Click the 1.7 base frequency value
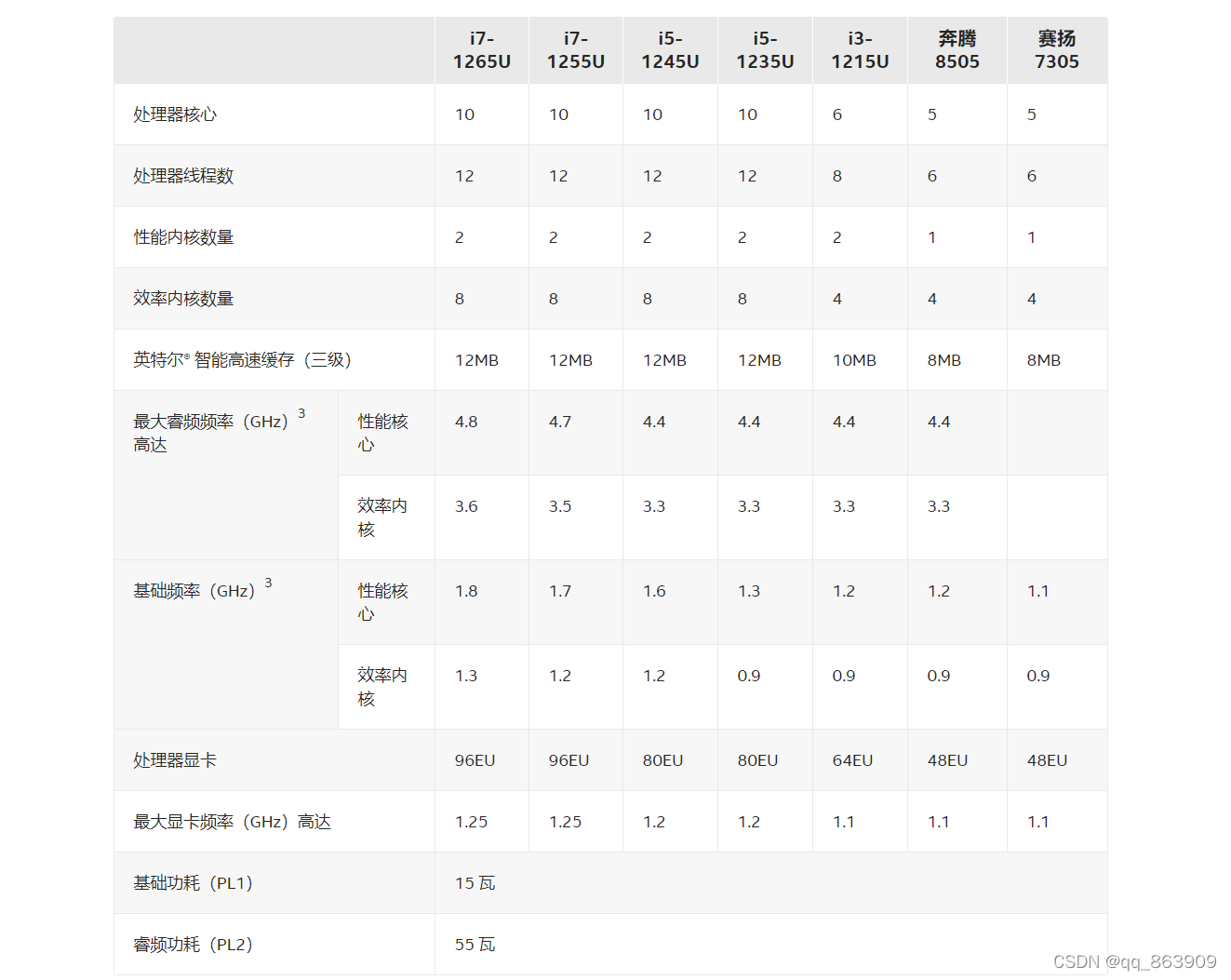Image resolution: width=1231 pixels, height=980 pixels. pos(560,591)
